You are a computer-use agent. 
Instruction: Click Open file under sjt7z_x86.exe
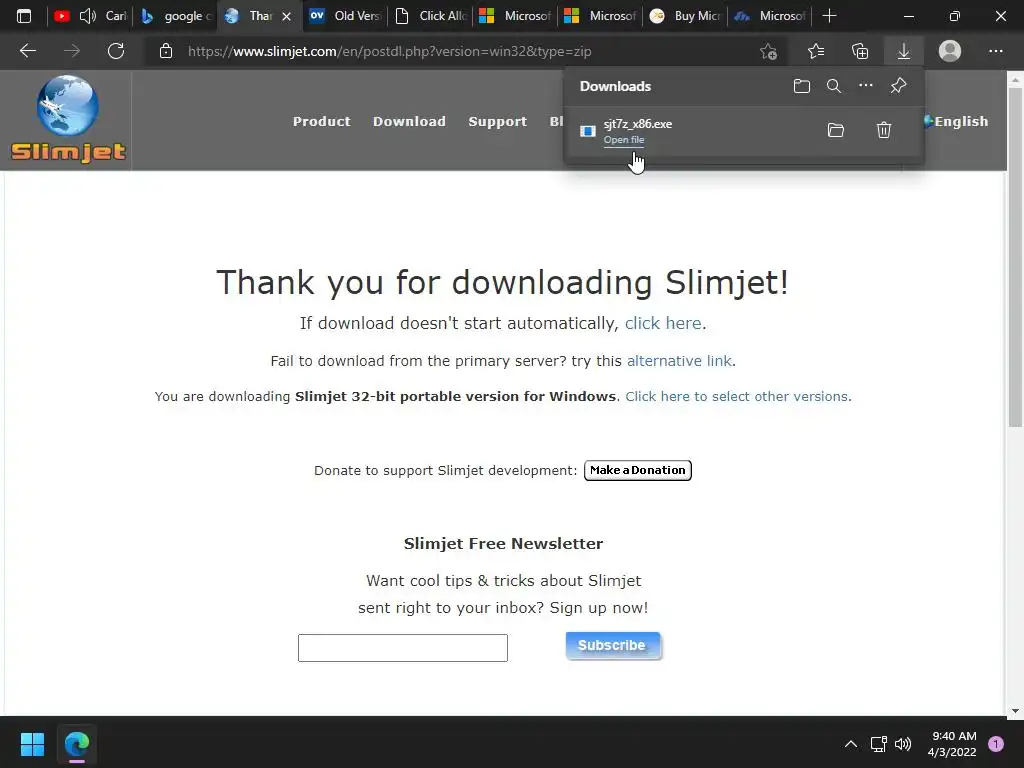[624, 140]
